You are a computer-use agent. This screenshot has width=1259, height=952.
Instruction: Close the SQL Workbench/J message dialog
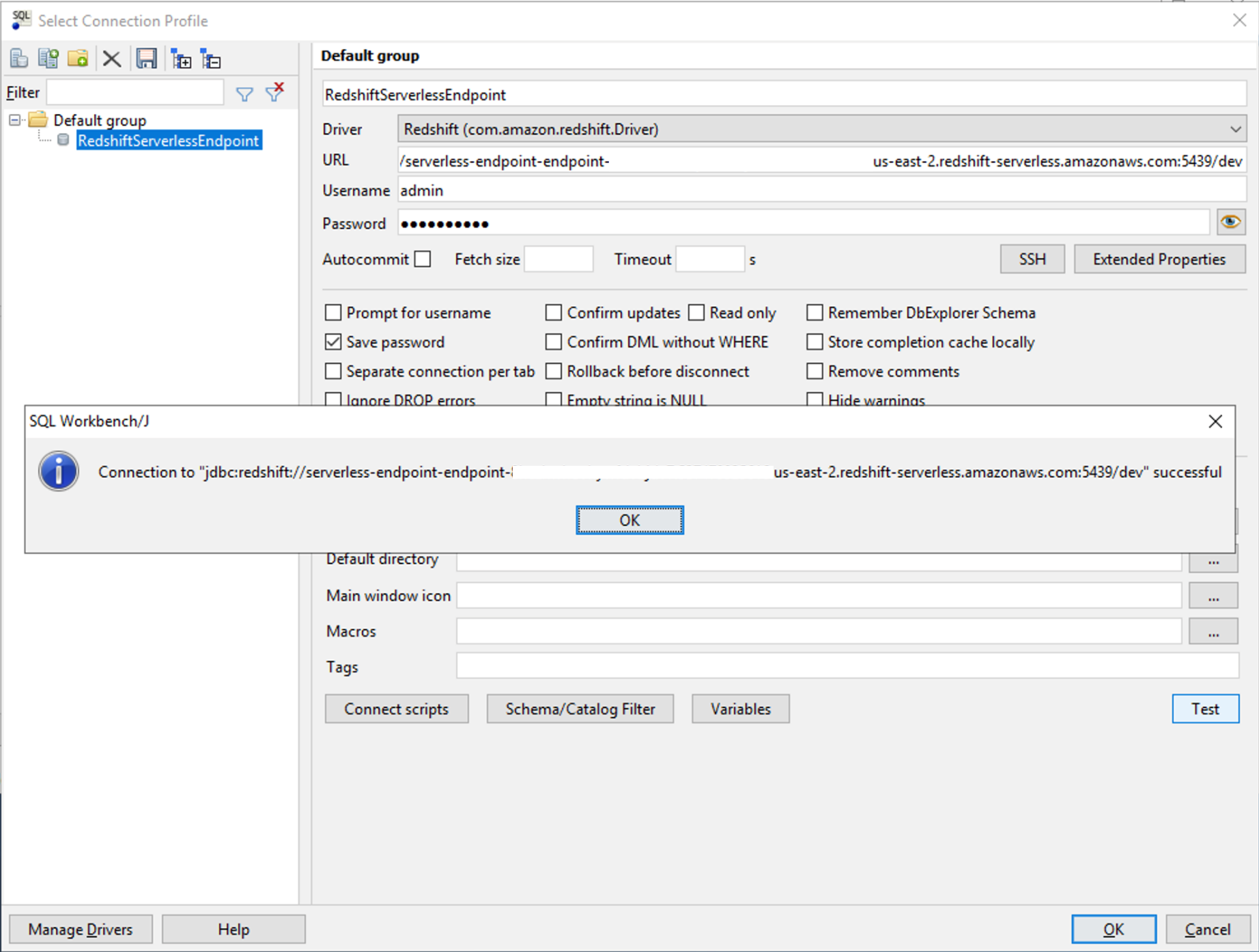point(1215,421)
